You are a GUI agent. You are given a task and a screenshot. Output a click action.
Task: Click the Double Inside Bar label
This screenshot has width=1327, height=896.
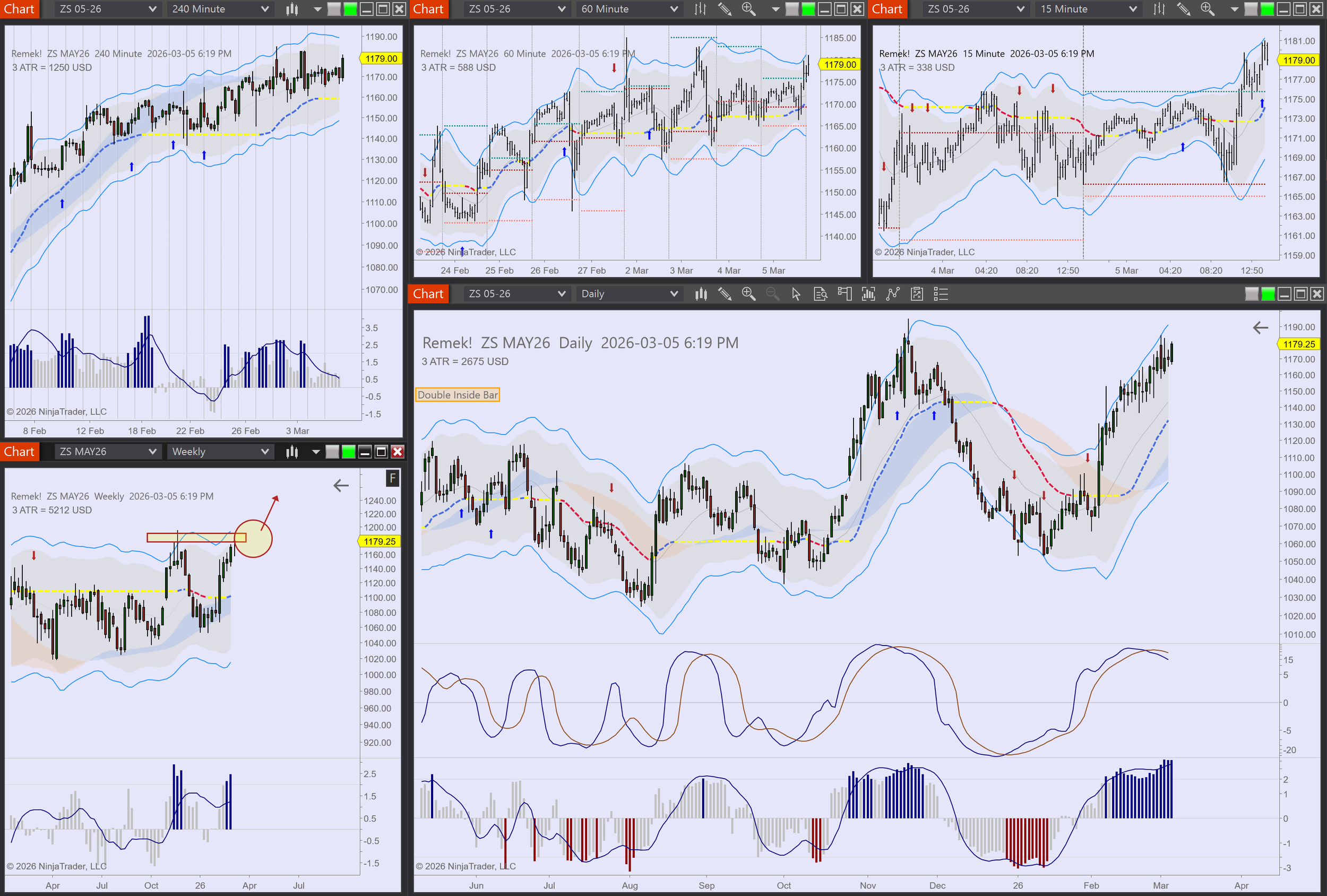coord(458,395)
